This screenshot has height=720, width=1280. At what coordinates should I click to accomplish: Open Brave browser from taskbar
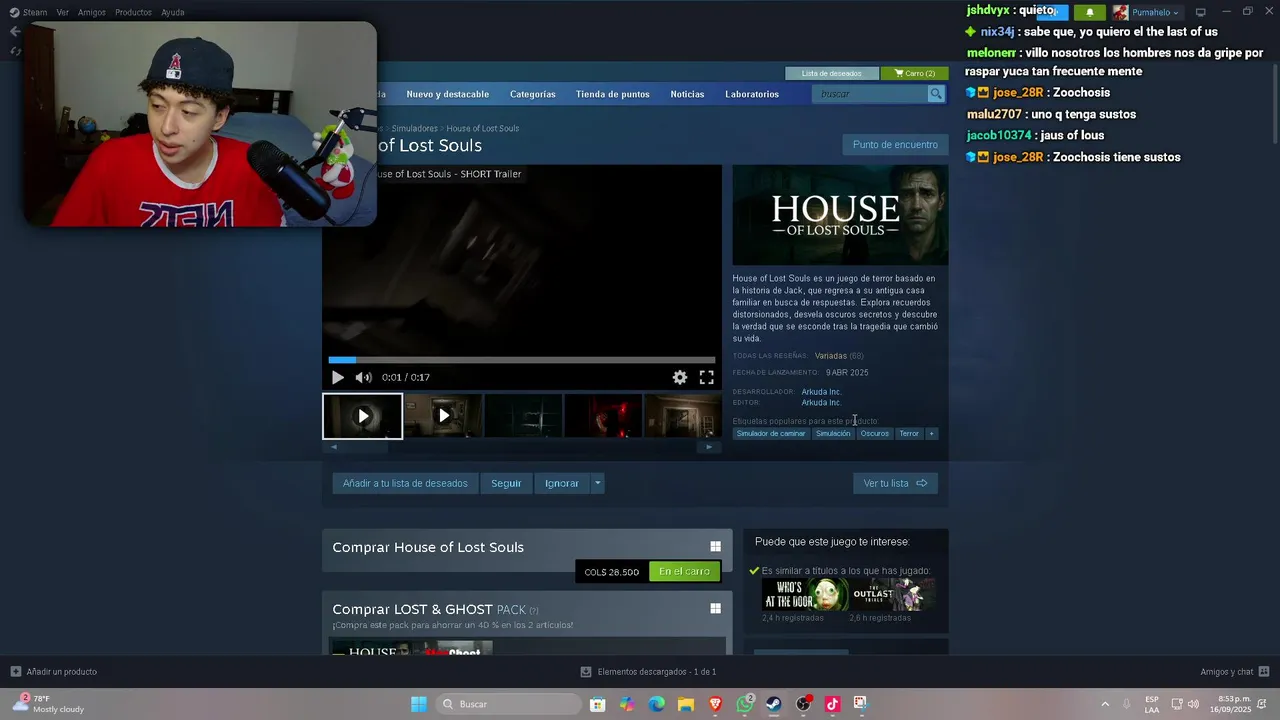click(x=715, y=704)
